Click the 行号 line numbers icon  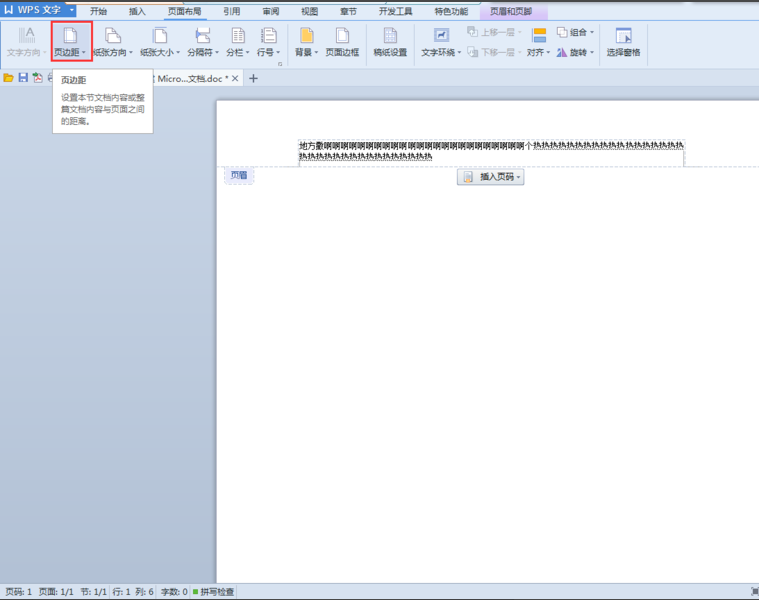click(x=268, y=35)
